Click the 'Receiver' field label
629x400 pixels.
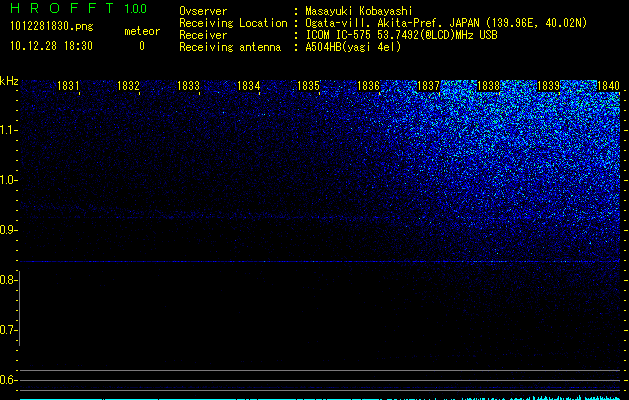203,35
